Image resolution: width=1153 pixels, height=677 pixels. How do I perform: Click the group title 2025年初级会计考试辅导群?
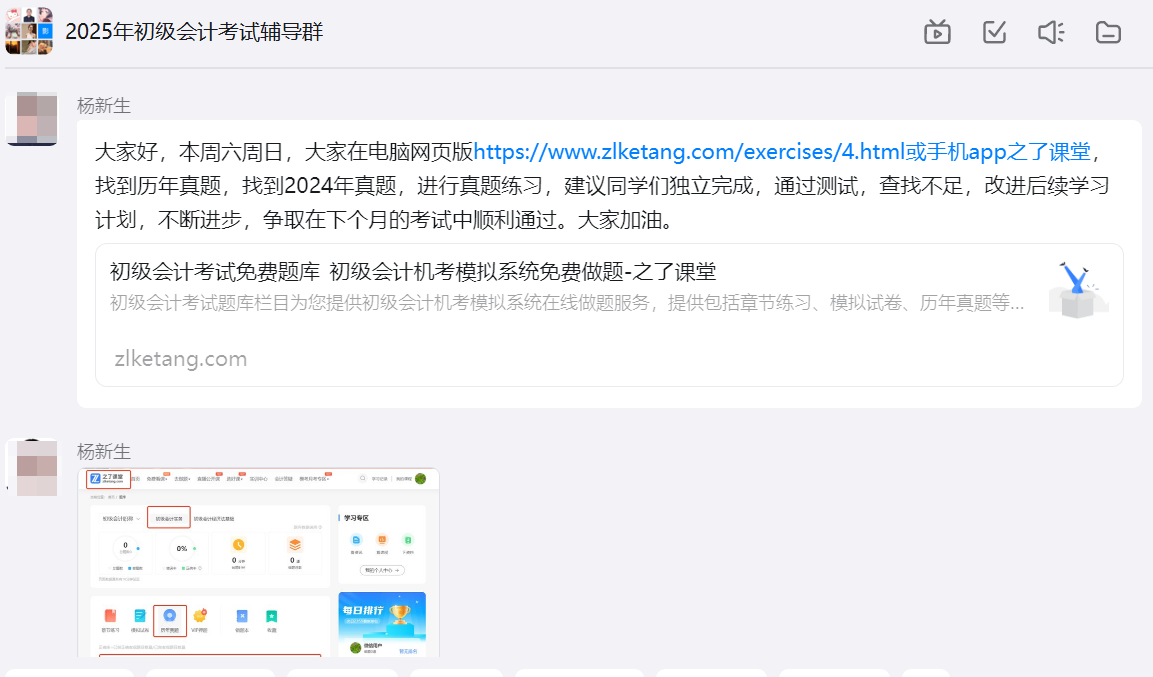194,32
